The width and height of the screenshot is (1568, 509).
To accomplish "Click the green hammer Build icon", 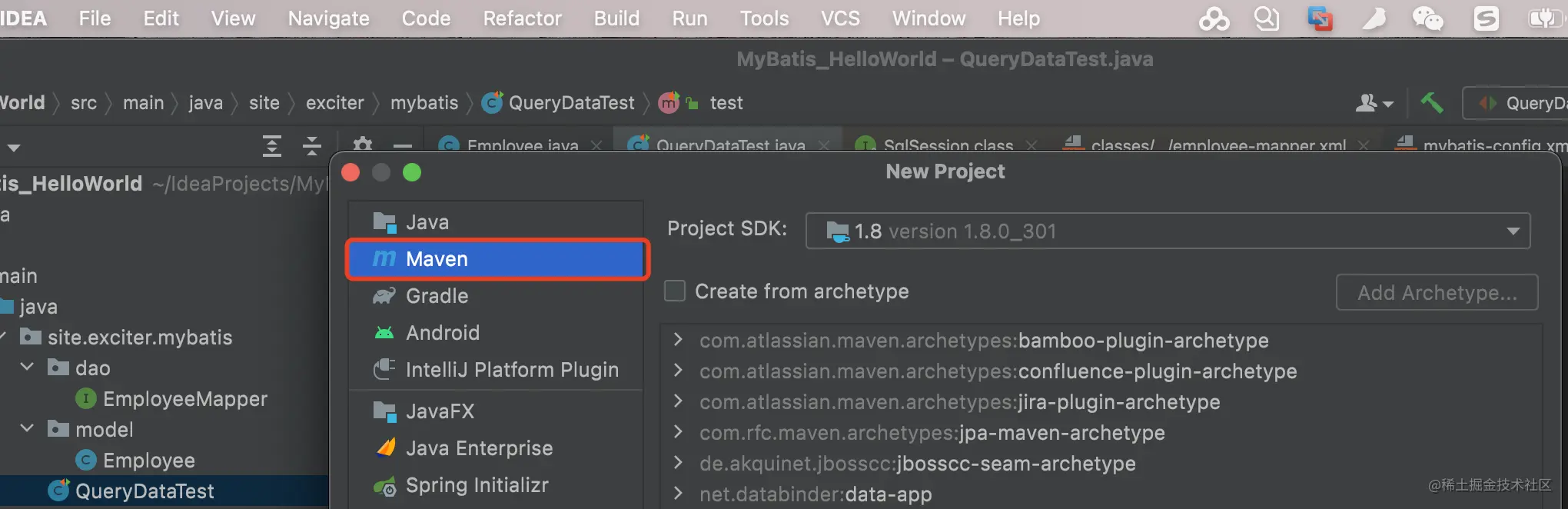I will 1431,103.
